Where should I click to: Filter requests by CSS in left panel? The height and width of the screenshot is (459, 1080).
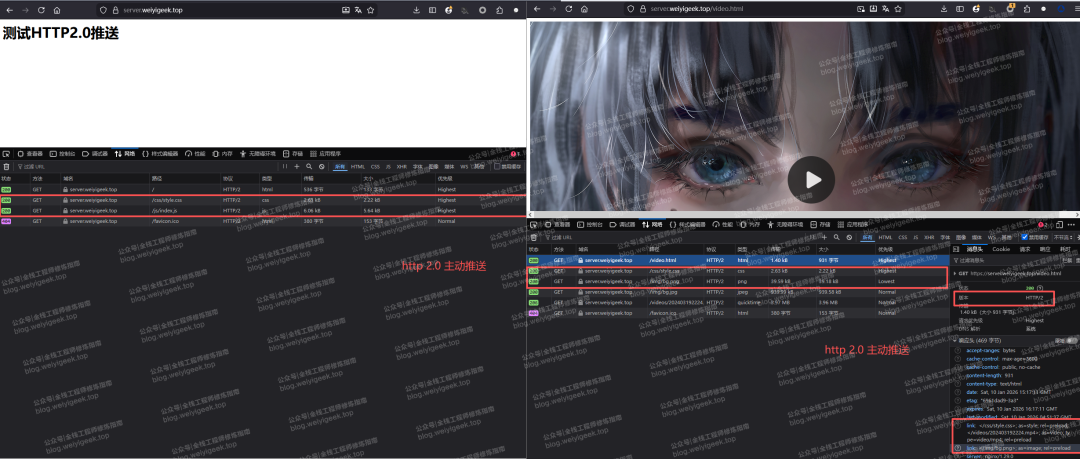[x=375, y=166]
